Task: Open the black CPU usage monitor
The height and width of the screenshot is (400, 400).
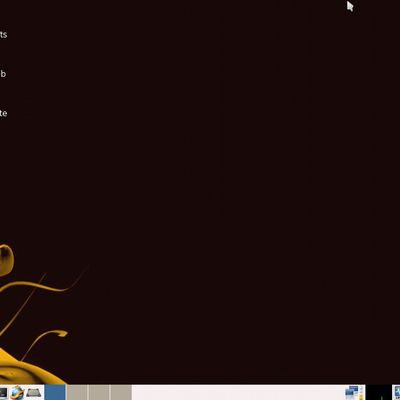Action: coord(378,392)
